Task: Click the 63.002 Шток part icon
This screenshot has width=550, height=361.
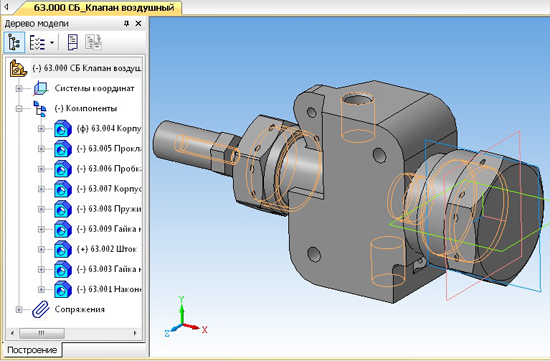Action: [x=63, y=249]
